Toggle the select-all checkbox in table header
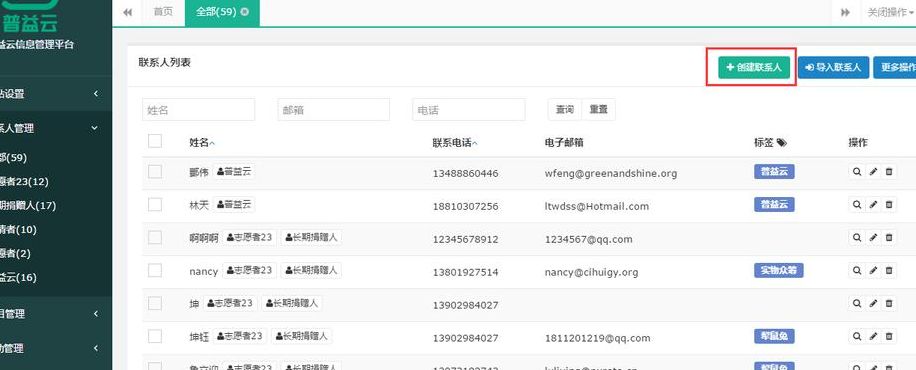This screenshot has width=916, height=370. click(155, 141)
